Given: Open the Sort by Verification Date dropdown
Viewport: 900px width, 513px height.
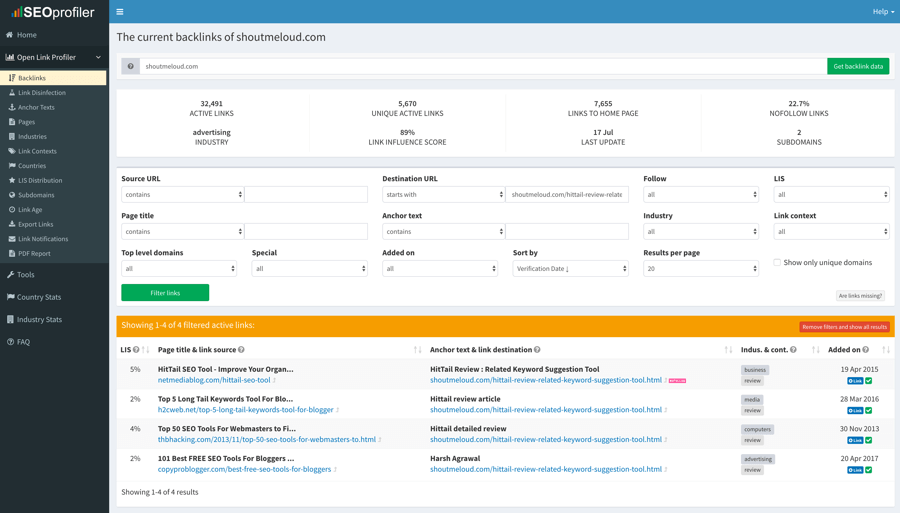Looking at the screenshot, I should (x=570, y=269).
